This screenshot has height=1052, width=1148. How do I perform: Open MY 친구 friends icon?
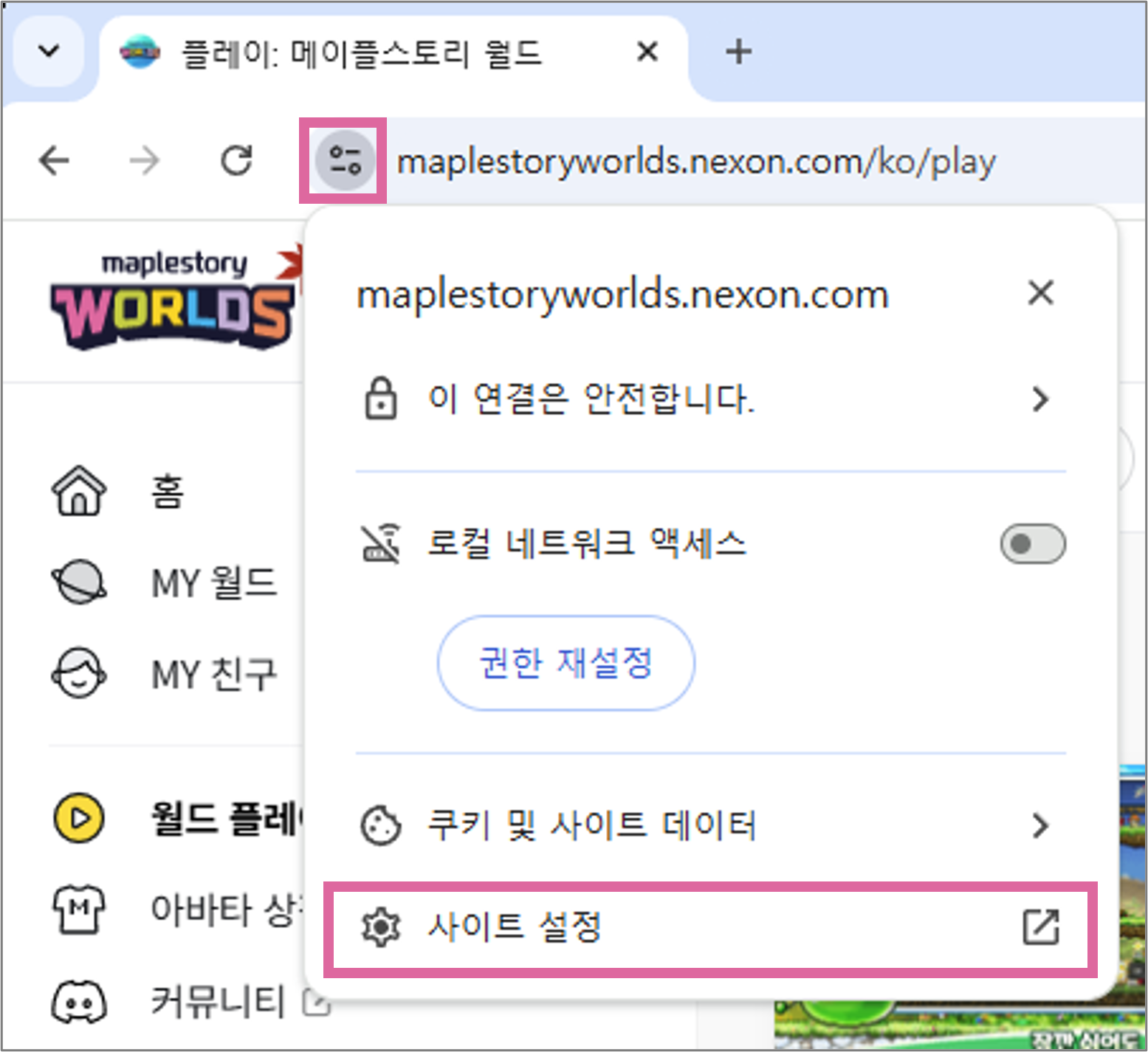pyautogui.click(x=79, y=673)
